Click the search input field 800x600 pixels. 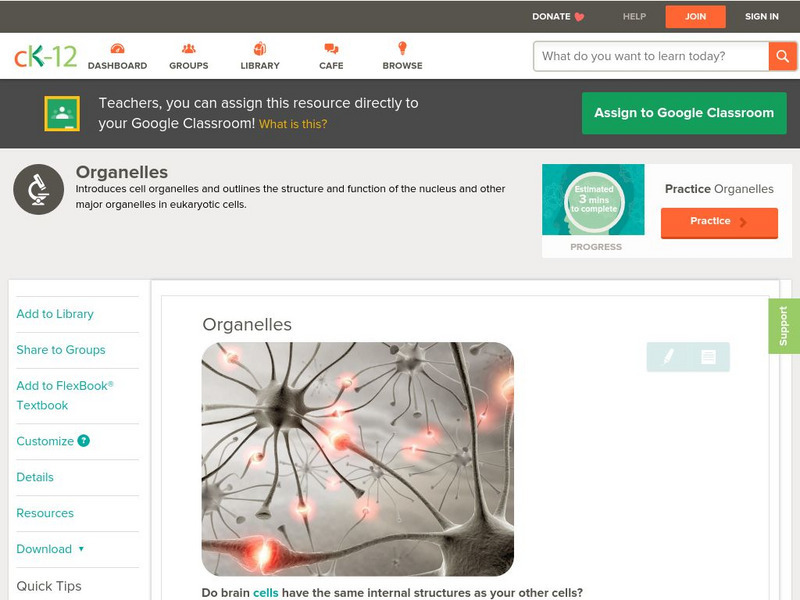[x=651, y=56]
